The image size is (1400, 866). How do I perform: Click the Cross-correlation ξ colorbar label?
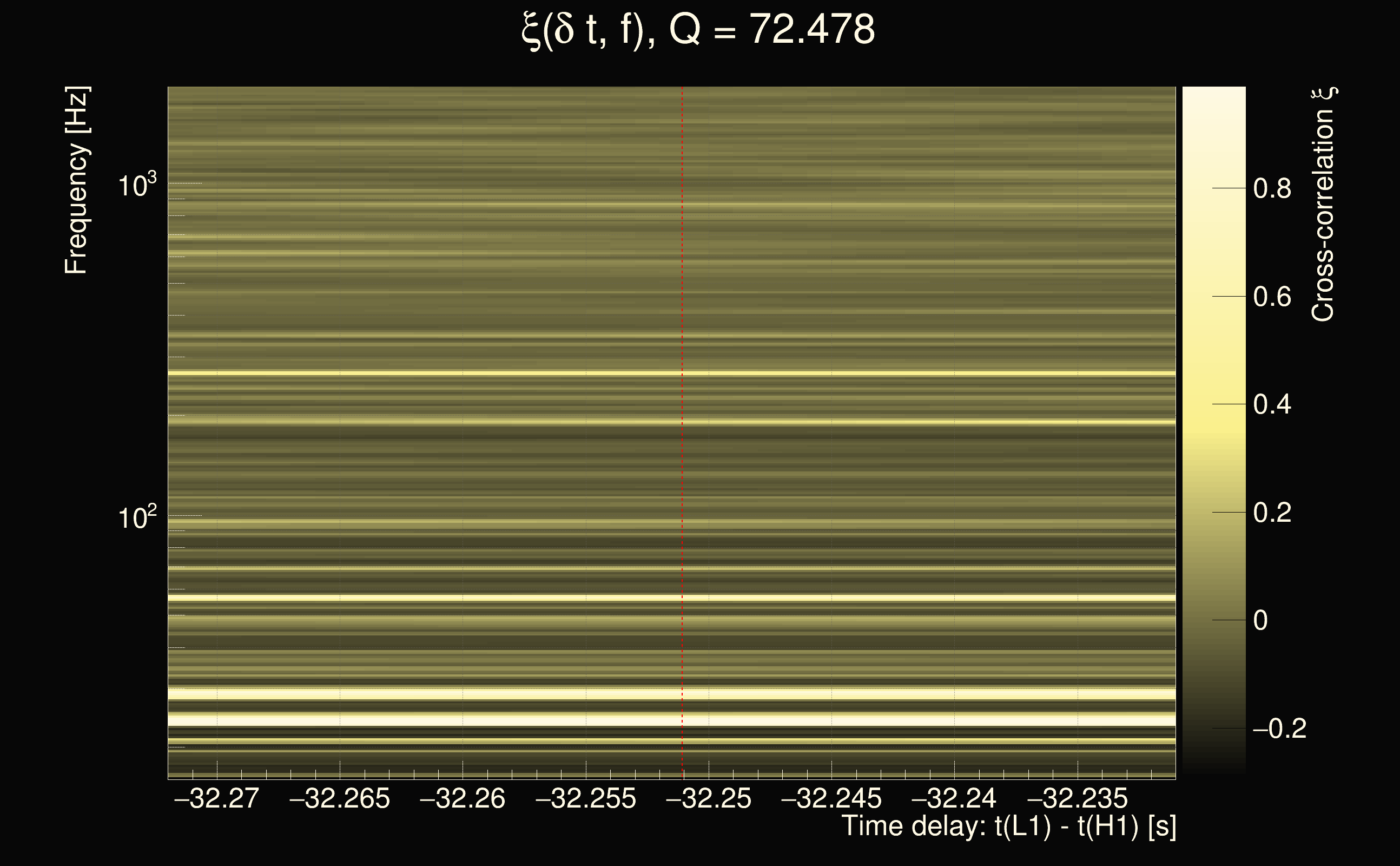coord(1323,205)
